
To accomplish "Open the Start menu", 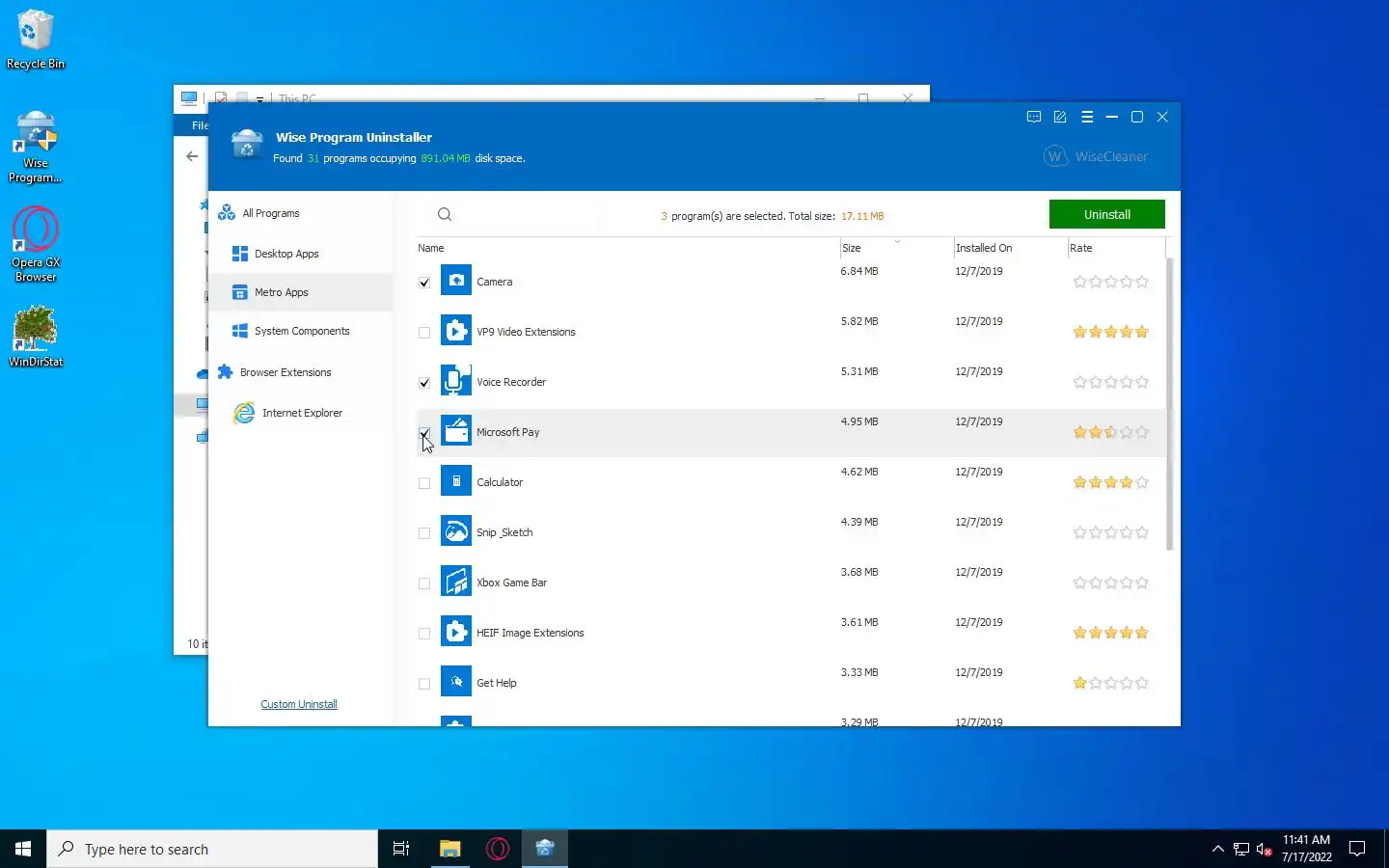I will 23,849.
